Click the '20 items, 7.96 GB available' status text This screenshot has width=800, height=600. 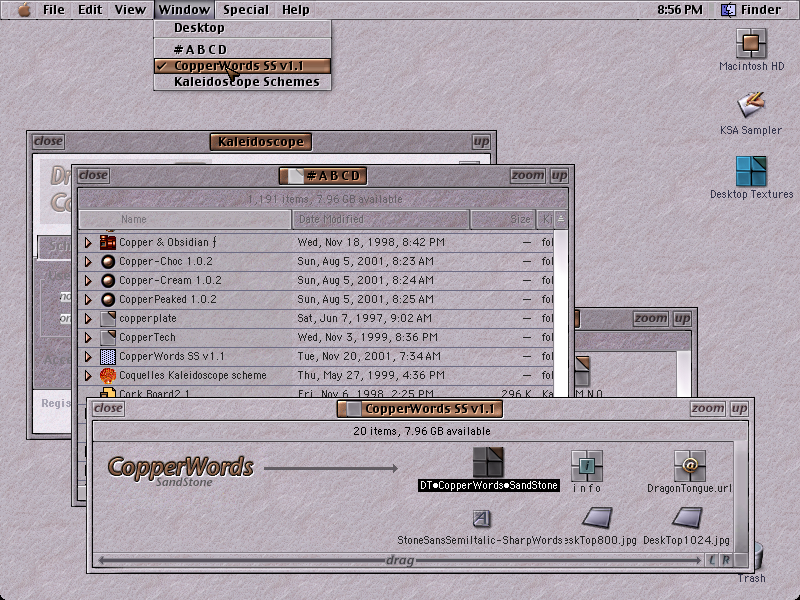click(421, 431)
